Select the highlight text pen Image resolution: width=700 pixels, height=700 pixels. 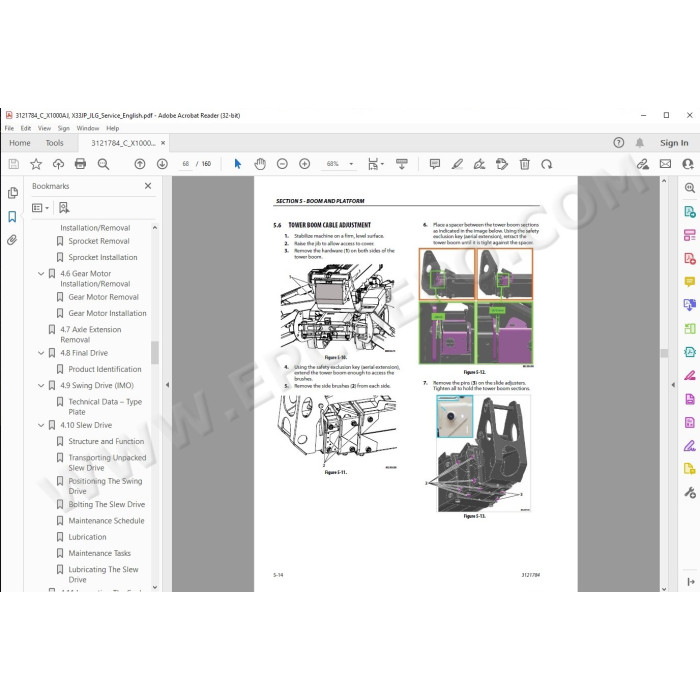457,164
